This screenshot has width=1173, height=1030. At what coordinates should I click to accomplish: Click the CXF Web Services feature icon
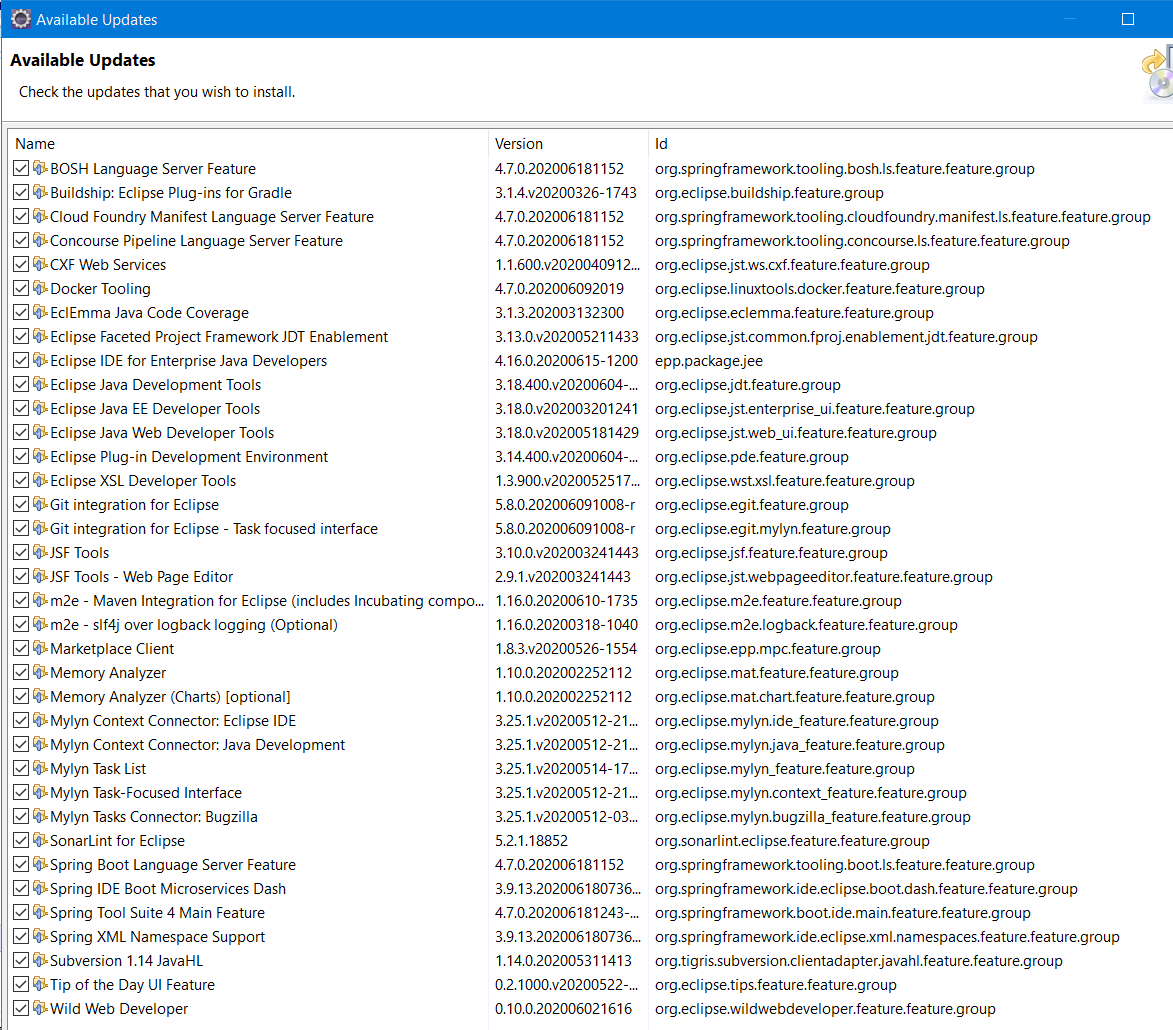pyautogui.click(x=40, y=264)
